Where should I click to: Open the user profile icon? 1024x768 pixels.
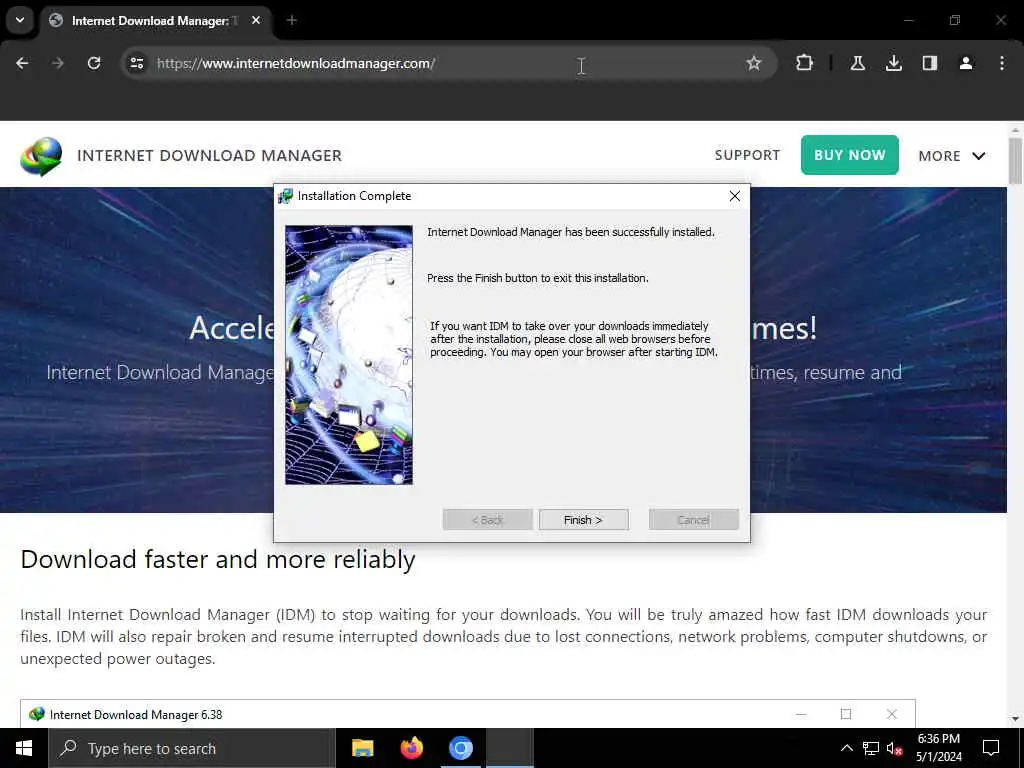[x=965, y=63]
